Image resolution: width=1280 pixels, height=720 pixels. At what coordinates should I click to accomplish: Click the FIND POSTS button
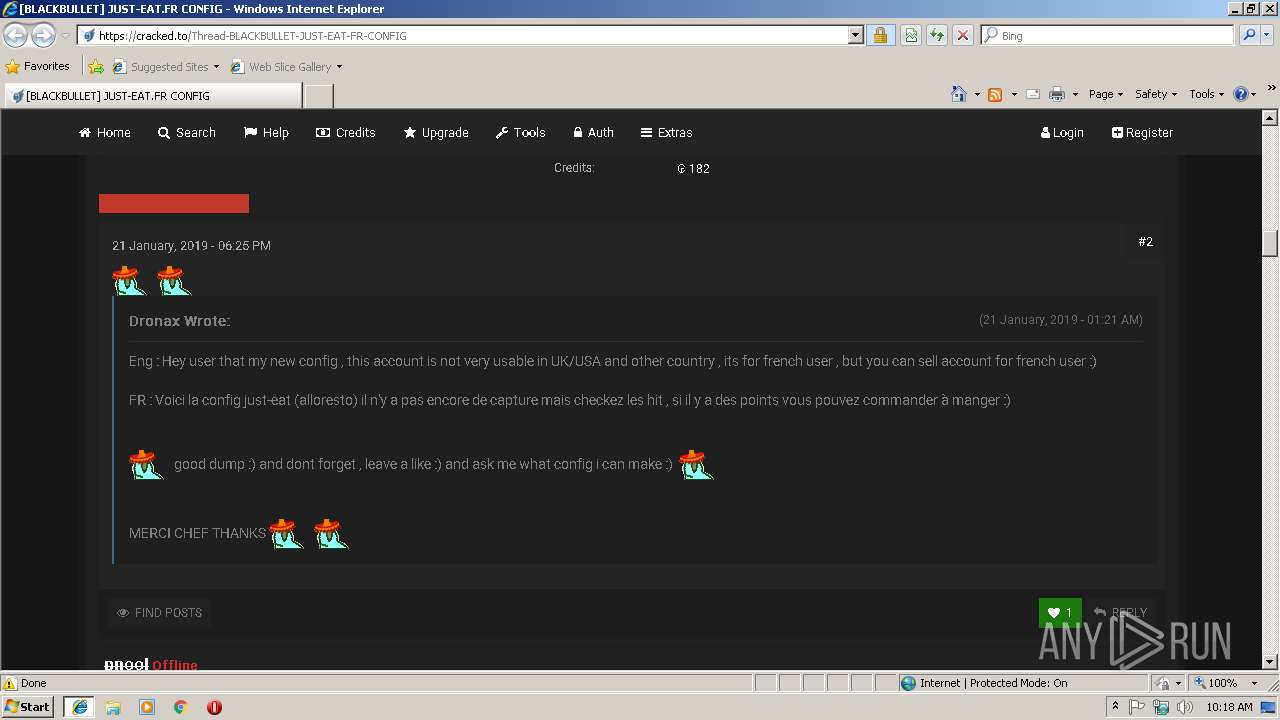(x=160, y=613)
